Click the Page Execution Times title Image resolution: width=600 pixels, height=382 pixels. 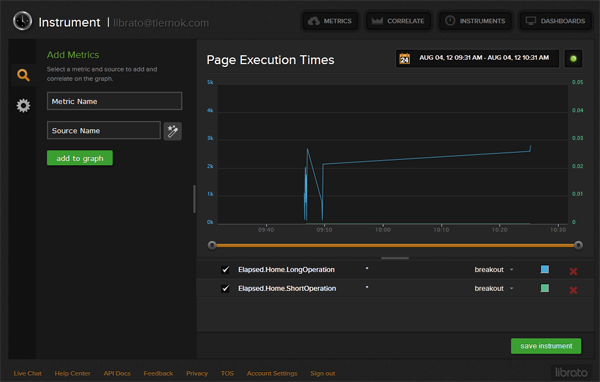270,60
